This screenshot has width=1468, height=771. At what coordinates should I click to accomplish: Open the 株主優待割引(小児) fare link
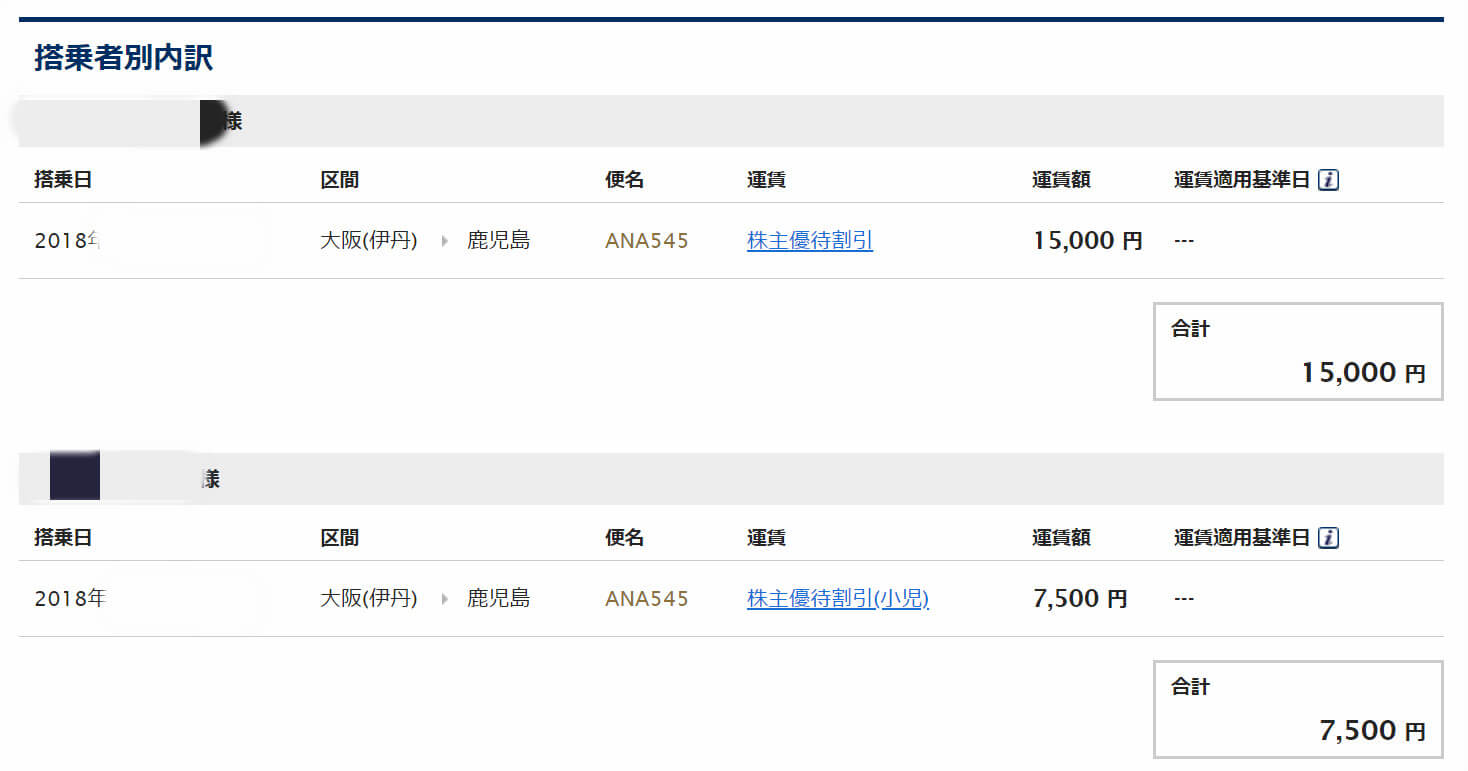837,599
